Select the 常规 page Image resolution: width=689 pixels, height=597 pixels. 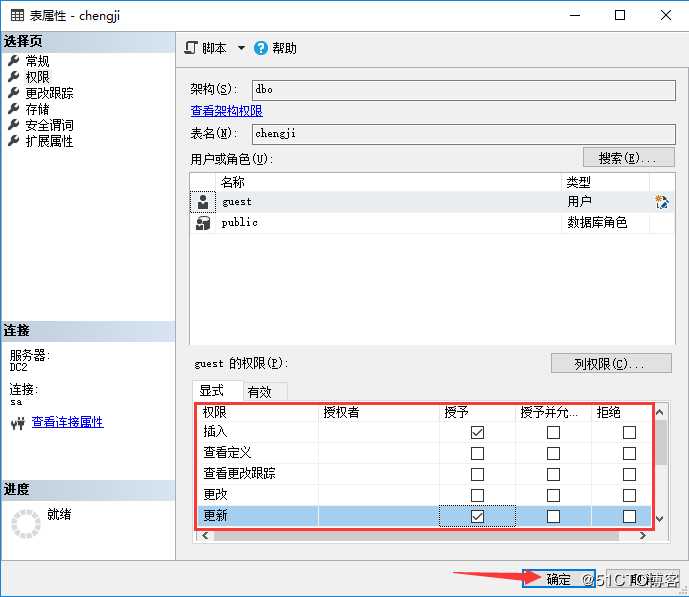[x=37, y=61]
